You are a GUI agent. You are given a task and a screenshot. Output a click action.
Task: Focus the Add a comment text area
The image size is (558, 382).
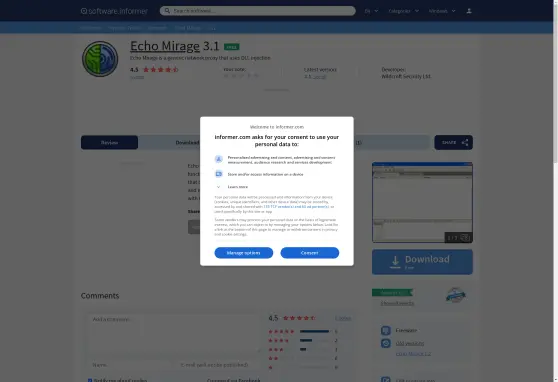[174, 334]
